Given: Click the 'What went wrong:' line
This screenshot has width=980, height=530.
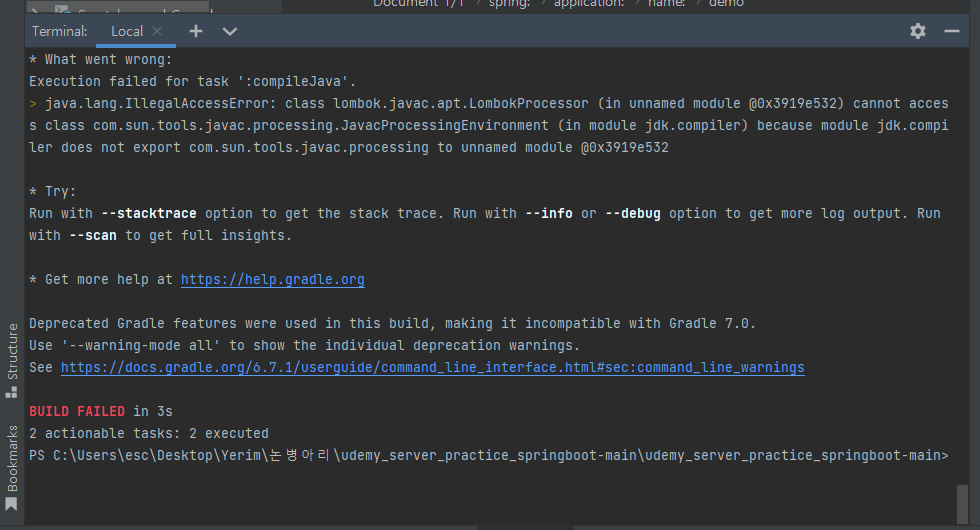Looking at the screenshot, I should point(101,59).
